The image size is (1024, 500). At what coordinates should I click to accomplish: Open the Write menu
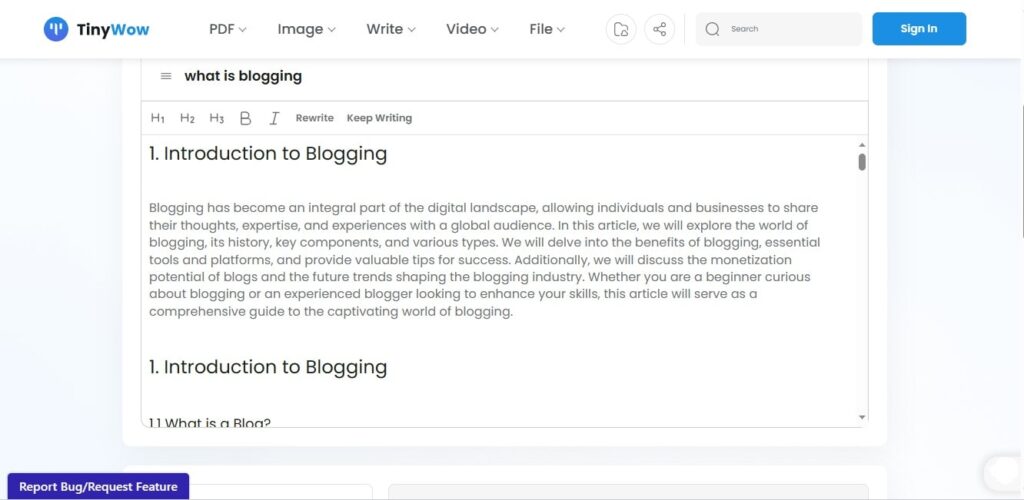(x=391, y=29)
